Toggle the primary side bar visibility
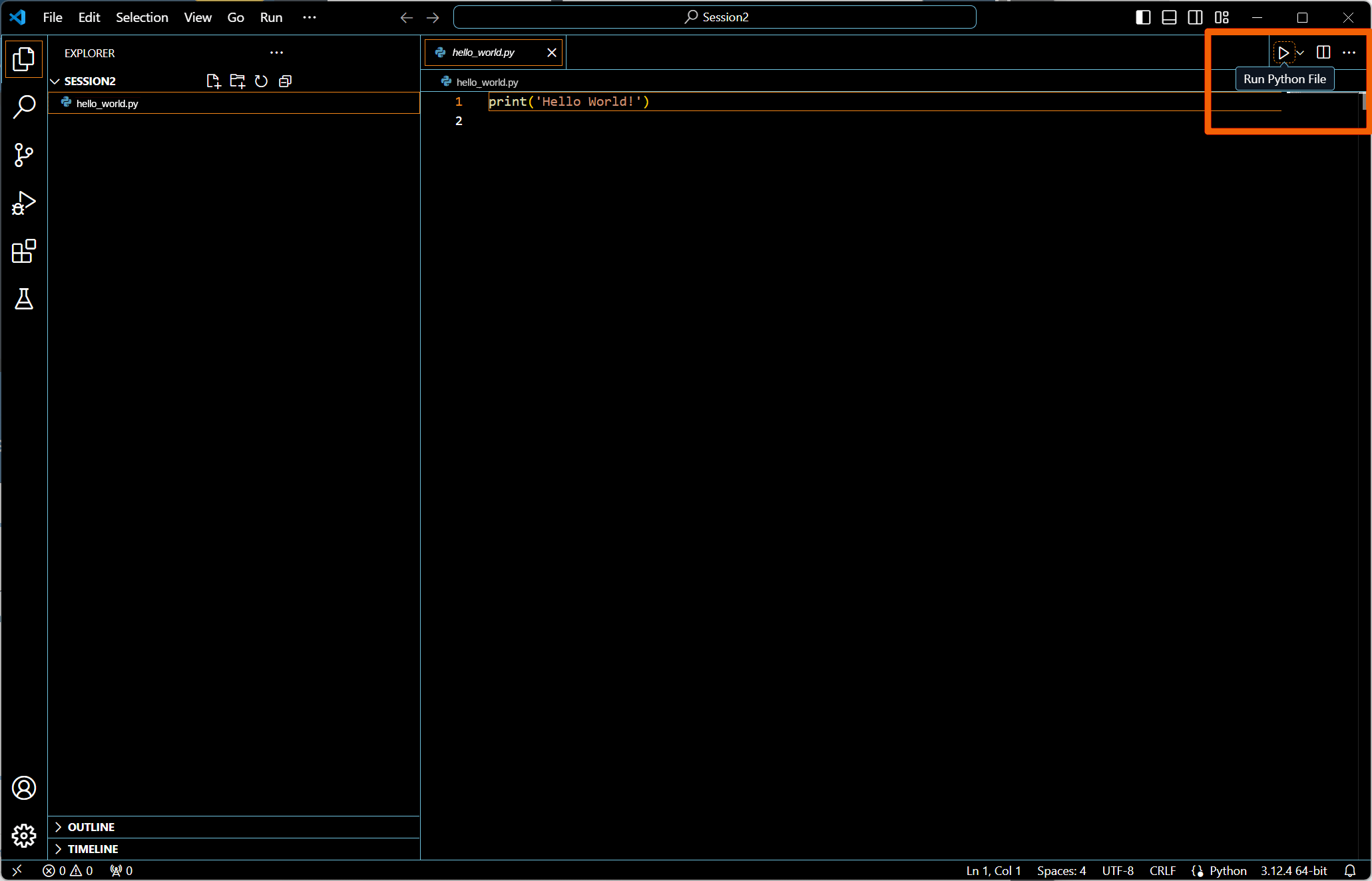1372x881 pixels. (1143, 17)
